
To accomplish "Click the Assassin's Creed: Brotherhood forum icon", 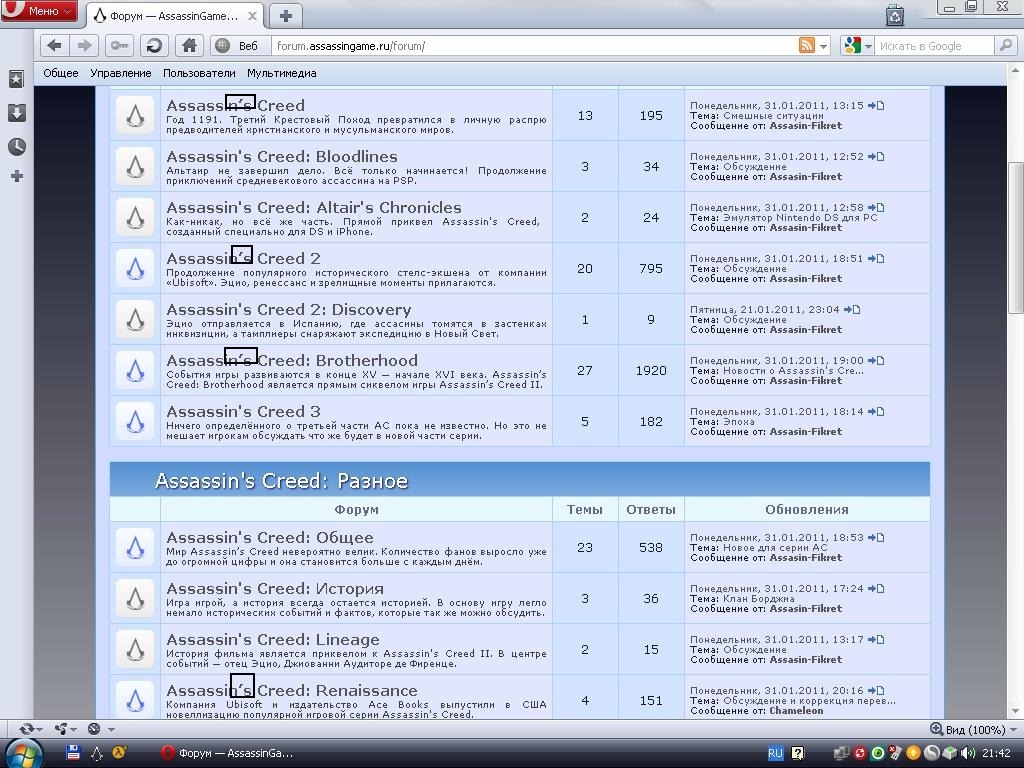I will click(x=135, y=370).
